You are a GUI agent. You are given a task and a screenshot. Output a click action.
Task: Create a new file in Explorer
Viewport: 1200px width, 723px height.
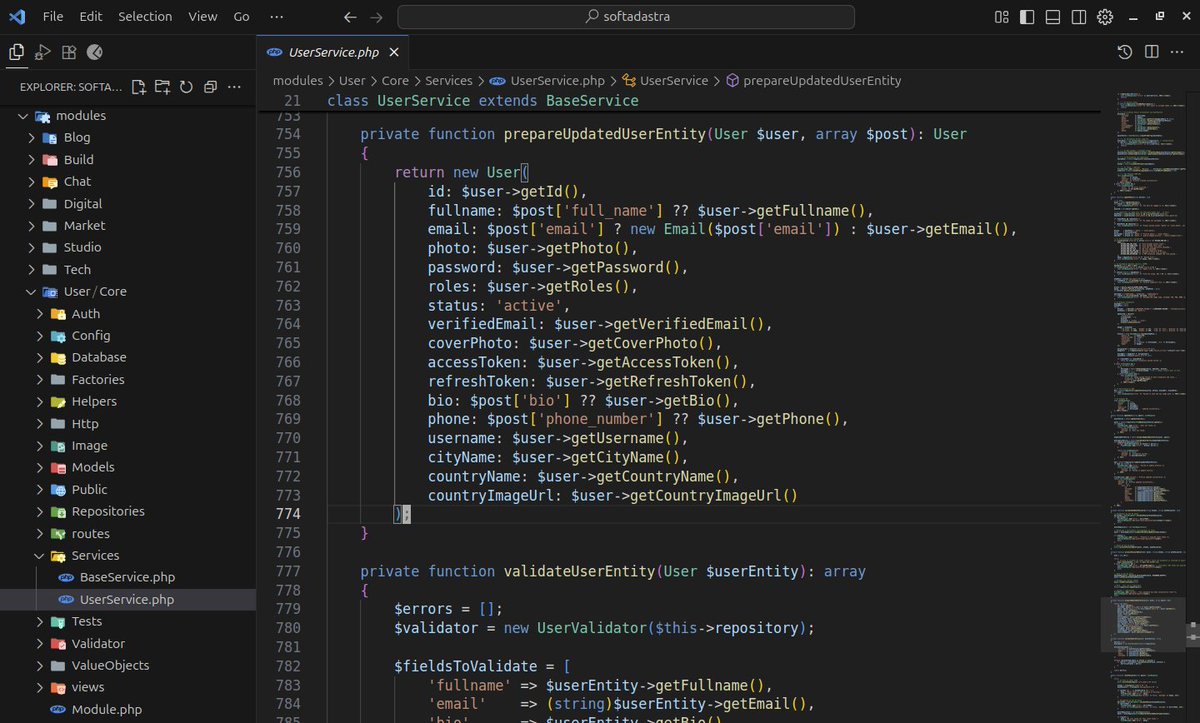click(139, 87)
